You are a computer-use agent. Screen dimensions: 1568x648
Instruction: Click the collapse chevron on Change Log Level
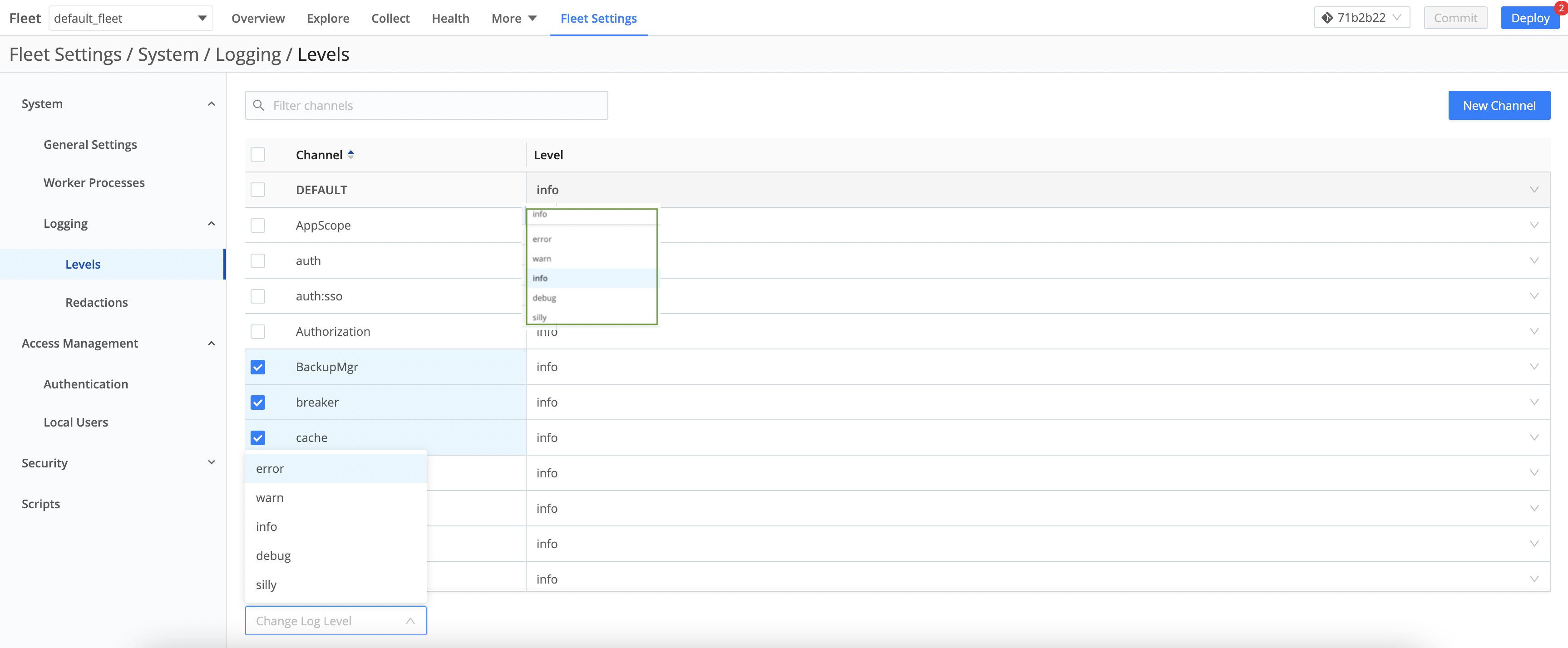(x=410, y=621)
